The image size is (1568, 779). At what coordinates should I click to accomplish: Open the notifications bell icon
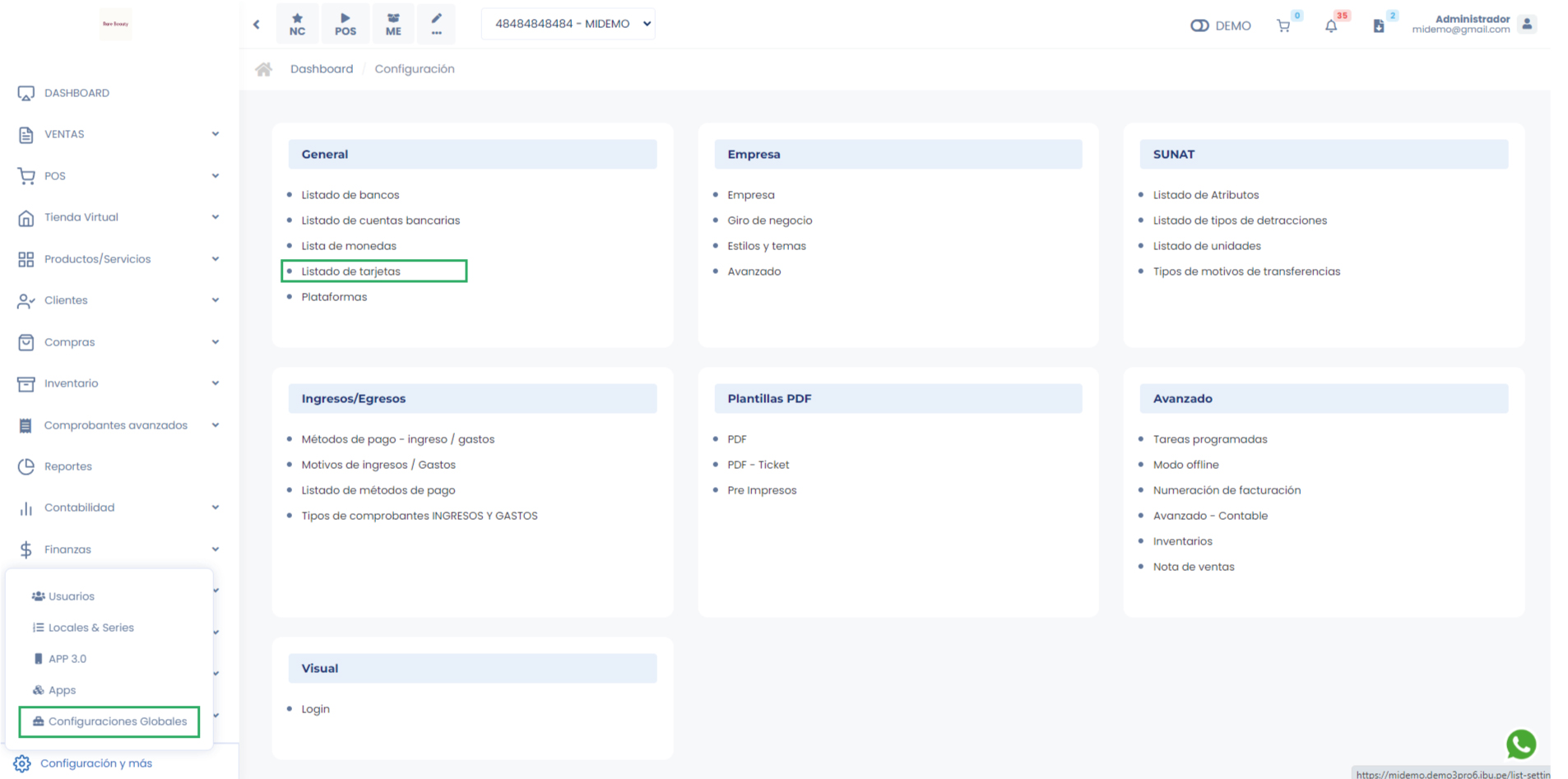pos(1331,26)
